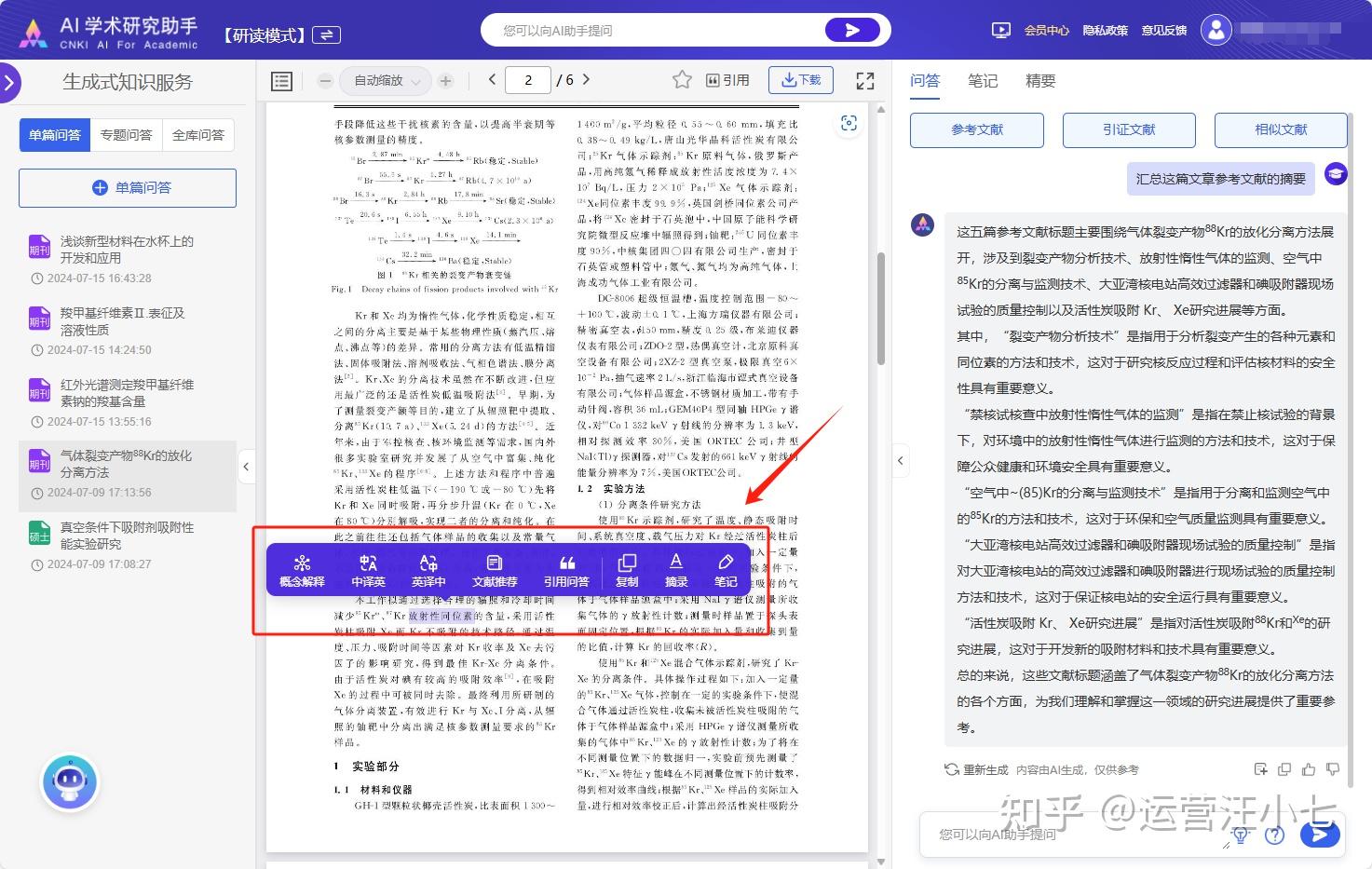This screenshot has width=1372, height=869.
Task: Click the 引用问答 icon
Action: click(566, 570)
